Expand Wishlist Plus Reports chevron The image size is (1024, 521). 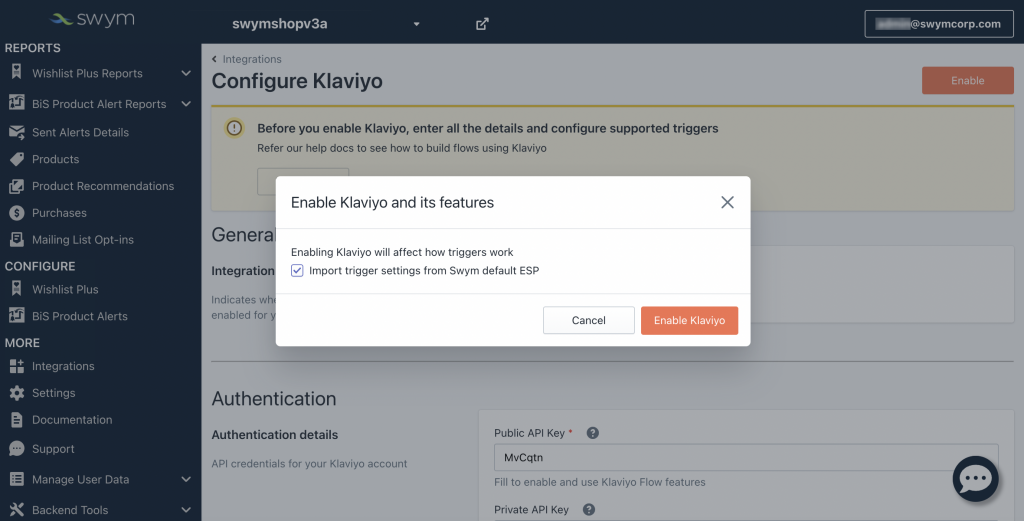[x=186, y=73]
